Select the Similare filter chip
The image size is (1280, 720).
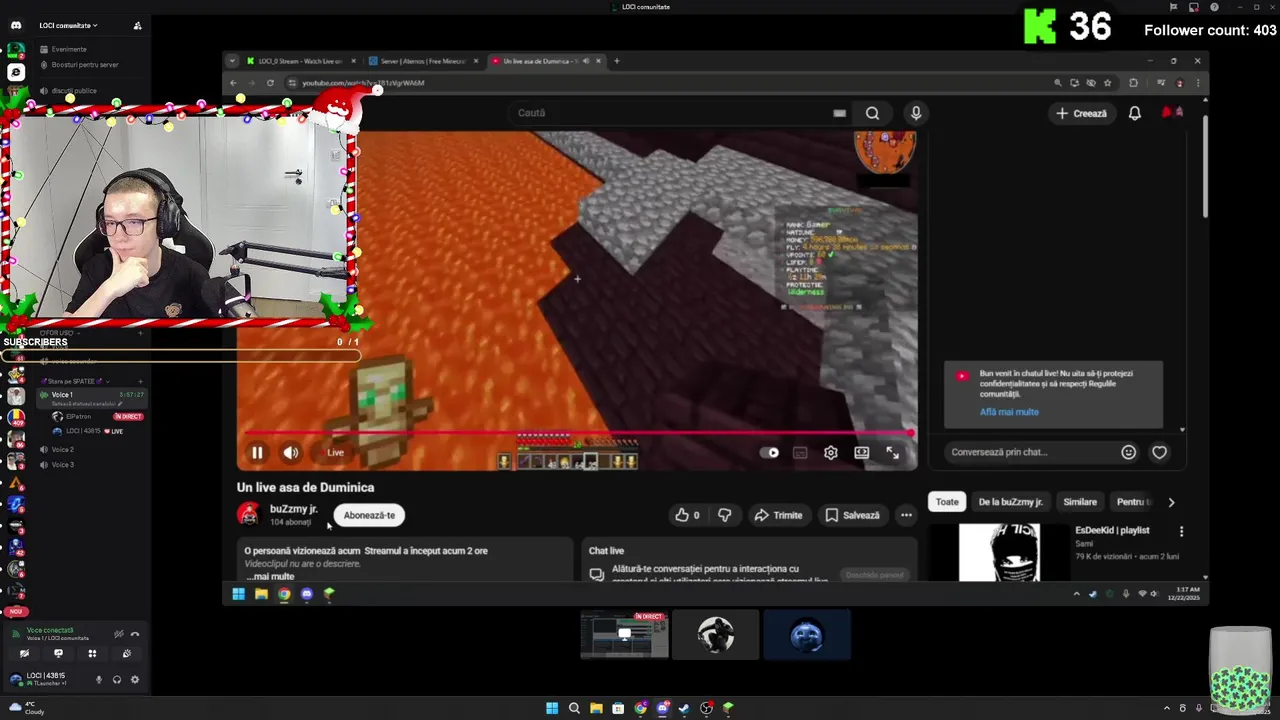[x=1080, y=502]
